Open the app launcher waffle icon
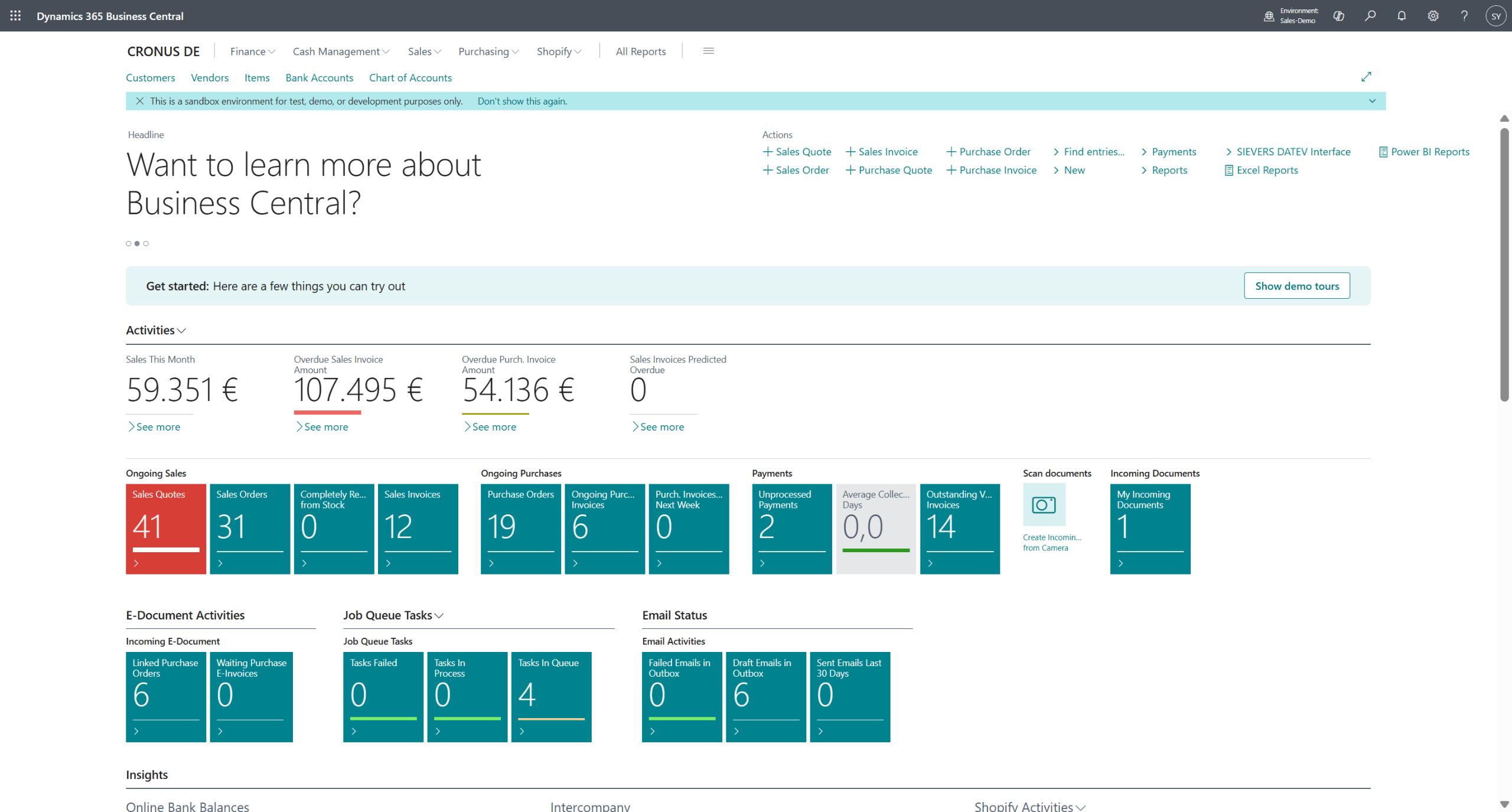The image size is (1512, 812). (x=16, y=16)
